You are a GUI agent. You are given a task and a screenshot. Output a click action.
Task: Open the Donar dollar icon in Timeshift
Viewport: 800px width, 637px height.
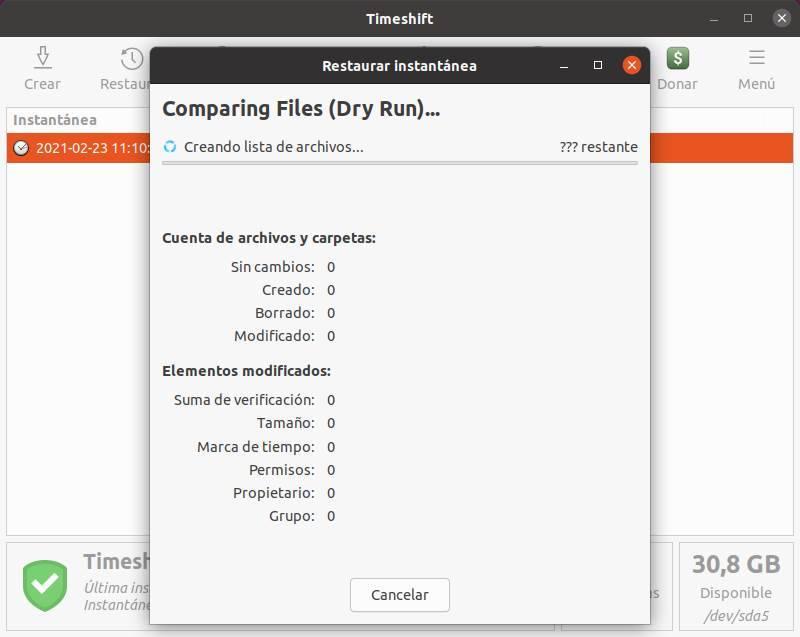(678, 58)
